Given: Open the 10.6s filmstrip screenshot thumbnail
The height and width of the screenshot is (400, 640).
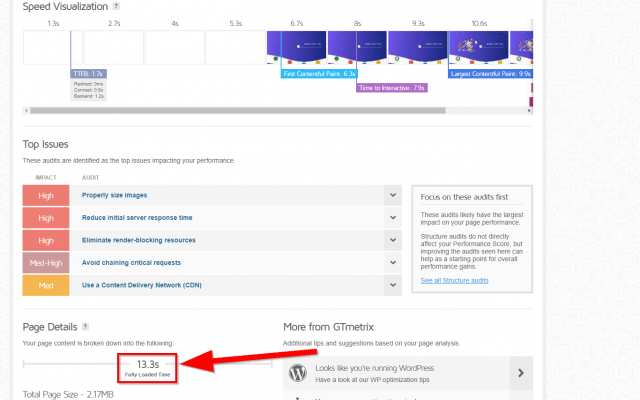Looking at the screenshot, I should [479, 47].
